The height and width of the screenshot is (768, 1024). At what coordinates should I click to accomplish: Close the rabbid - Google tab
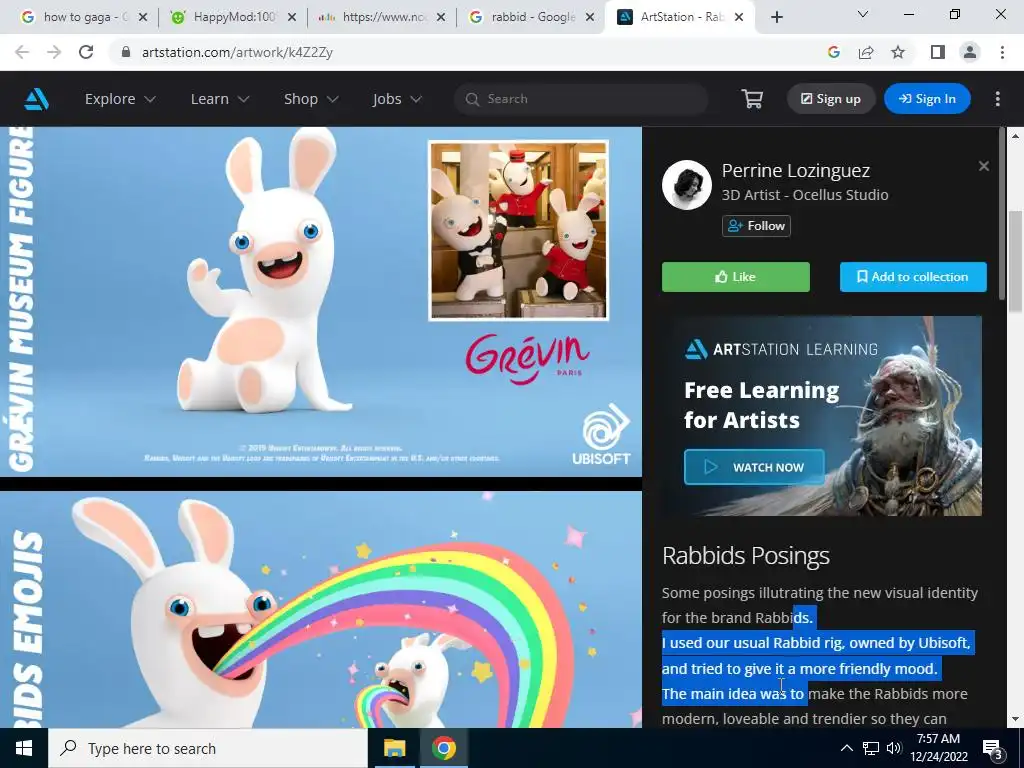click(590, 17)
